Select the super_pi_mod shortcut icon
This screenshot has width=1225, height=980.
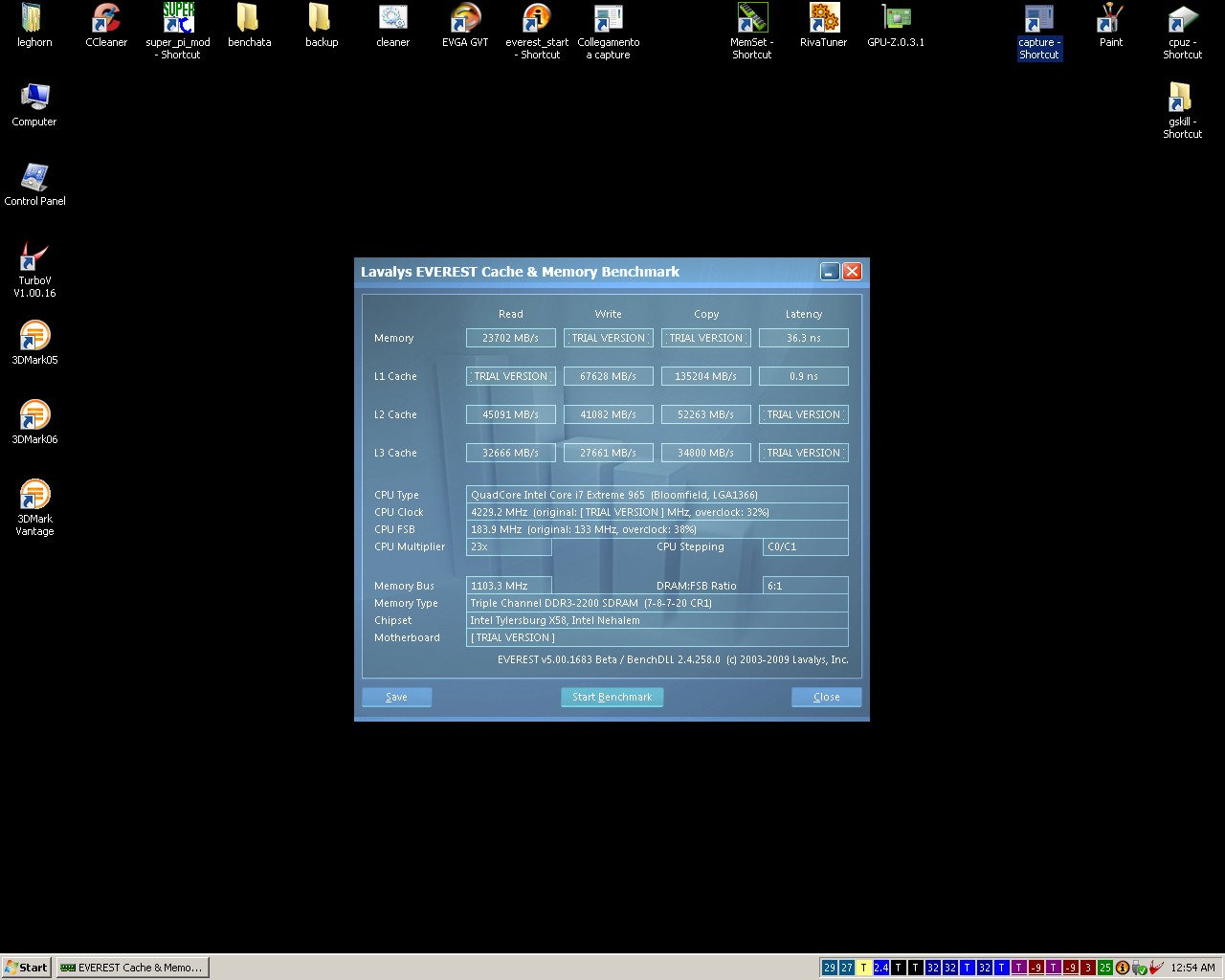coord(178,31)
